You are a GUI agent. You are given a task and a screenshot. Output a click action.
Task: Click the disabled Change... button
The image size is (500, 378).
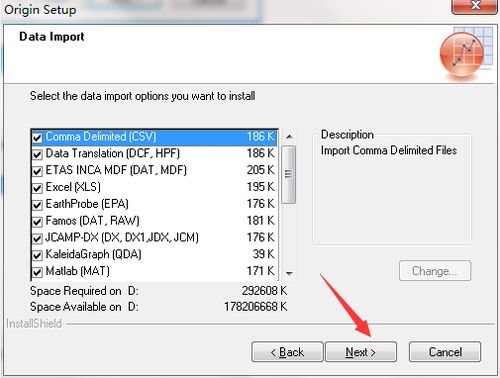click(x=435, y=271)
